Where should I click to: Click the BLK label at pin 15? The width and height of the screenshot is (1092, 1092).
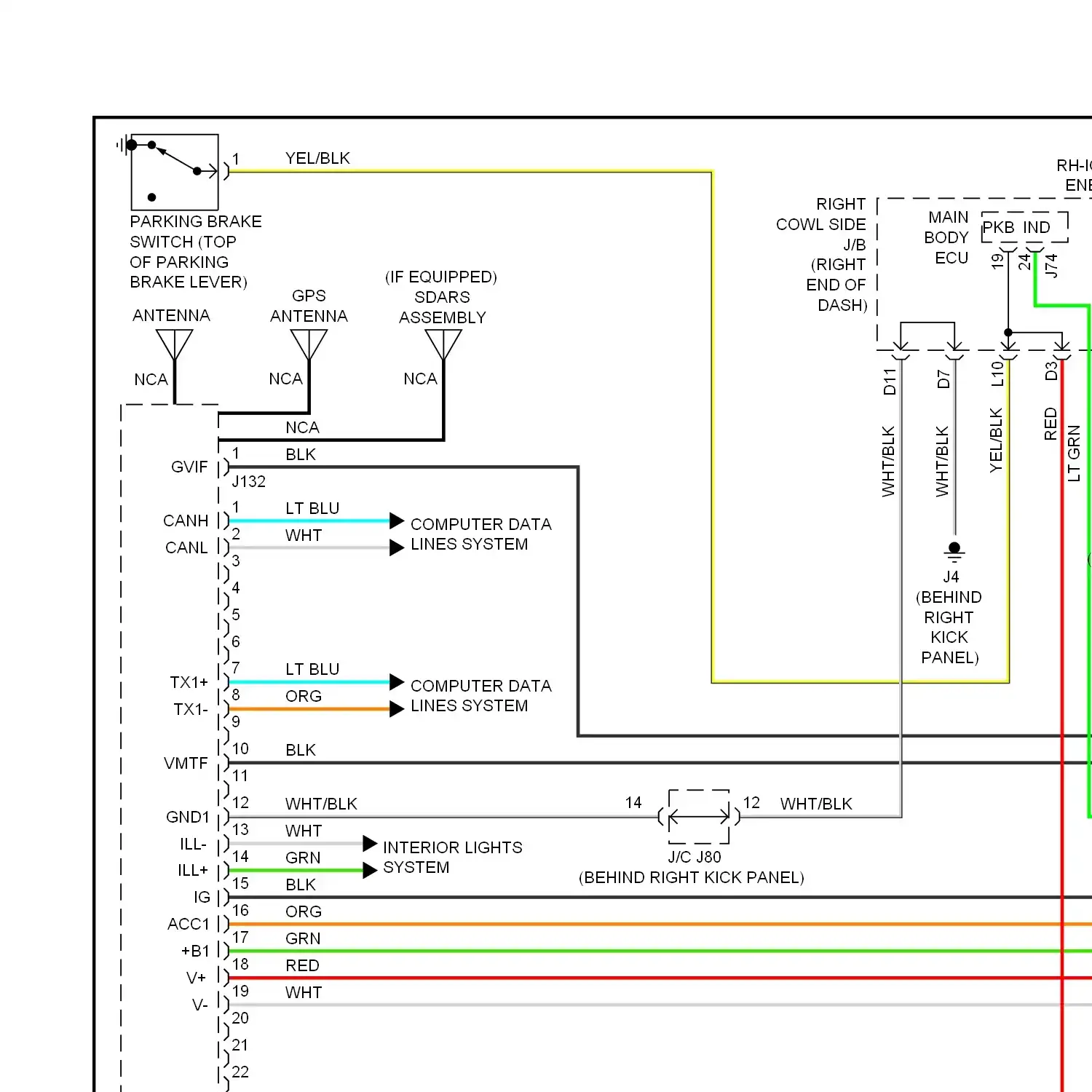pos(301,885)
